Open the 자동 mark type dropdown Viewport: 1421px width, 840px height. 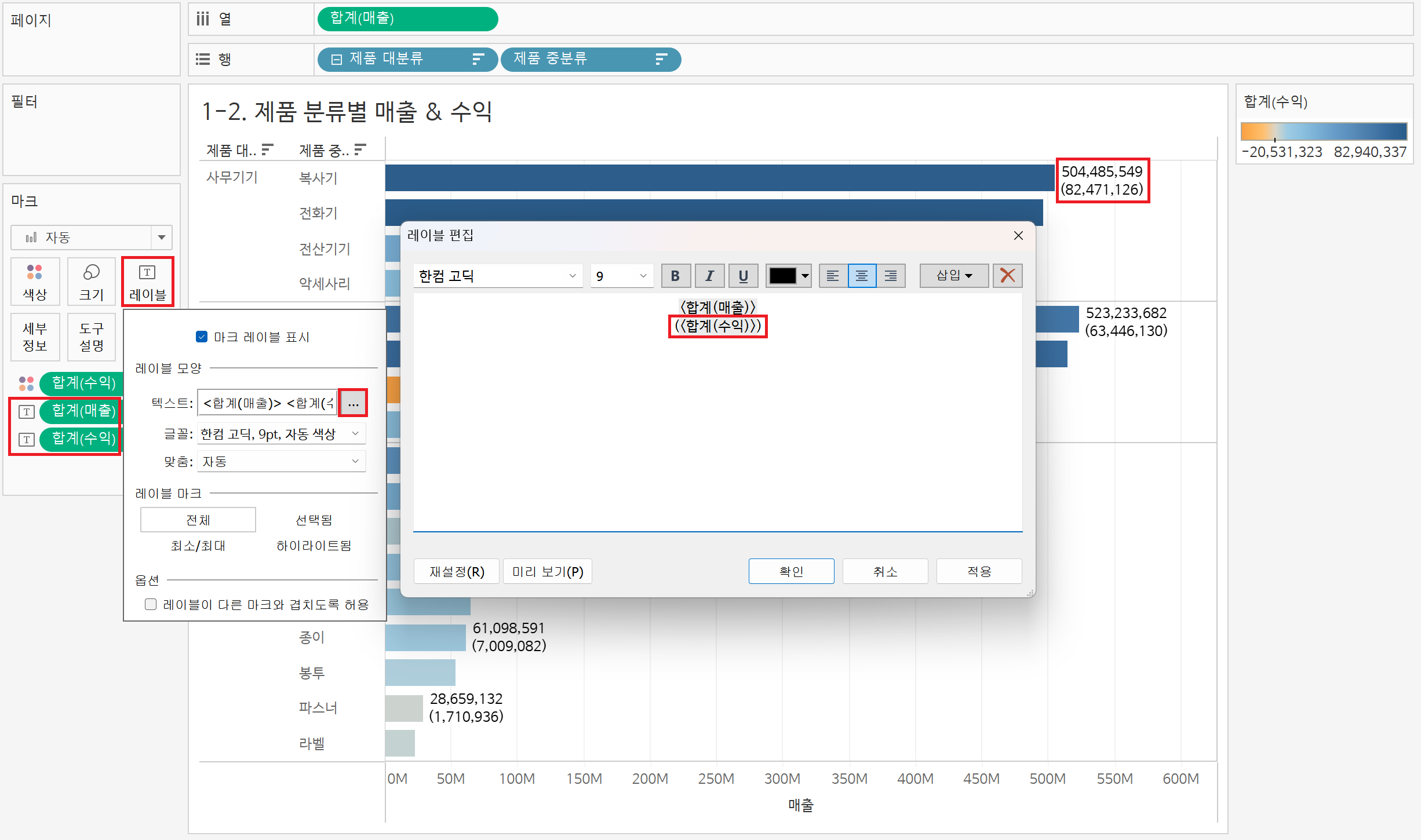tap(161, 237)
